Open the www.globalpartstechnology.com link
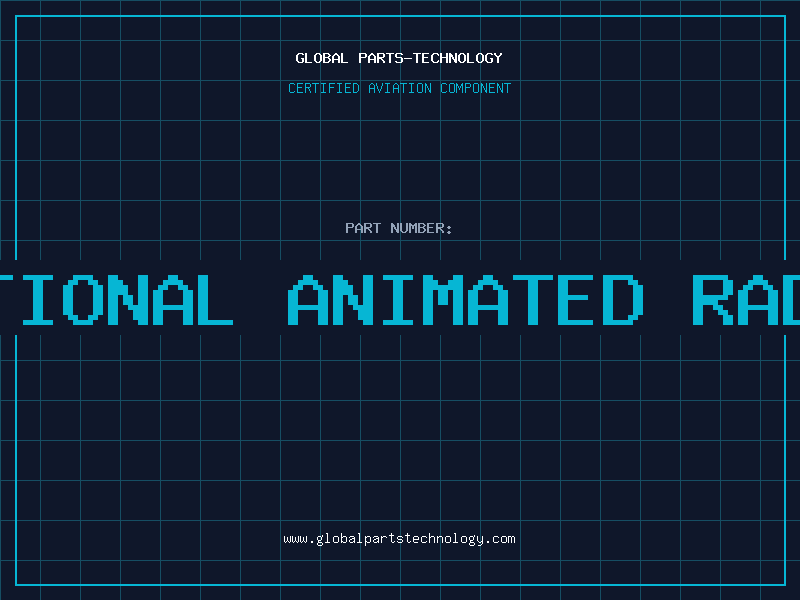Screen dimensions: 800x600 (399, 539)
